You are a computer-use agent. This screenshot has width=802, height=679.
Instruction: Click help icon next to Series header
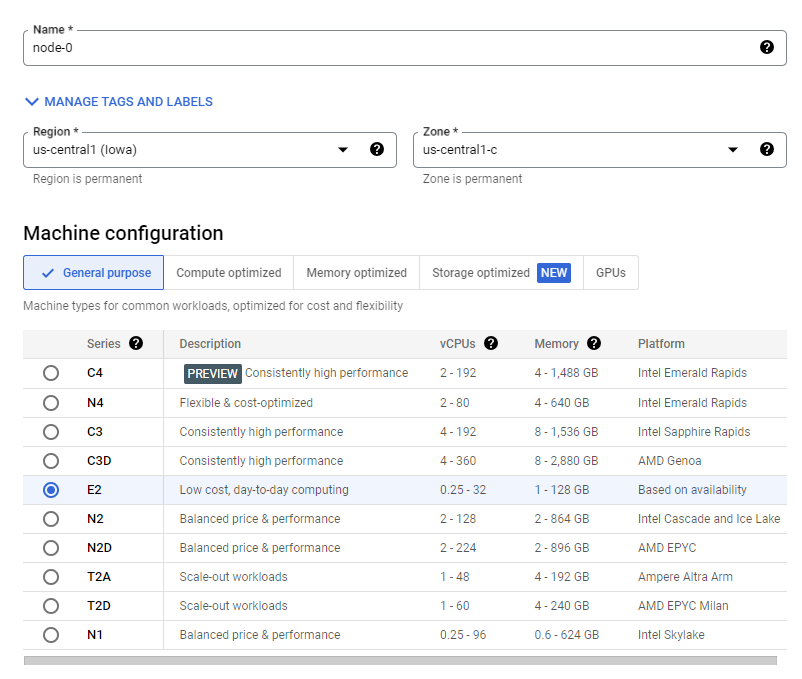136,343
